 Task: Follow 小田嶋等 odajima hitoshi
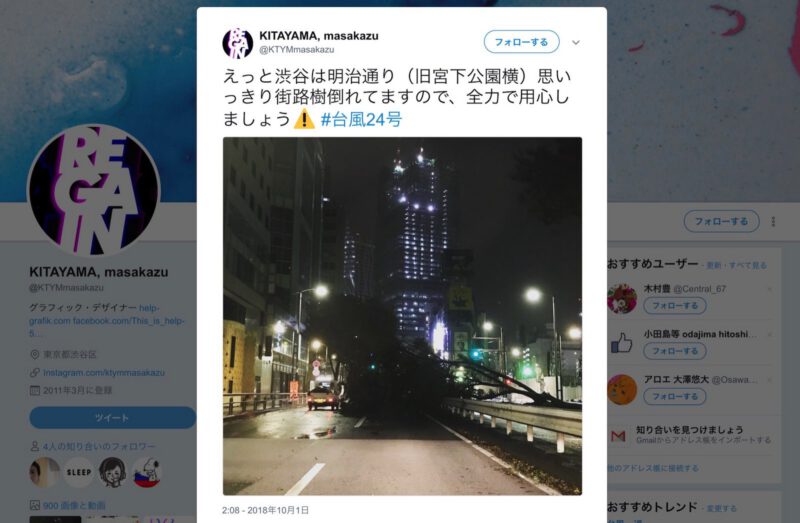[674, 351]
